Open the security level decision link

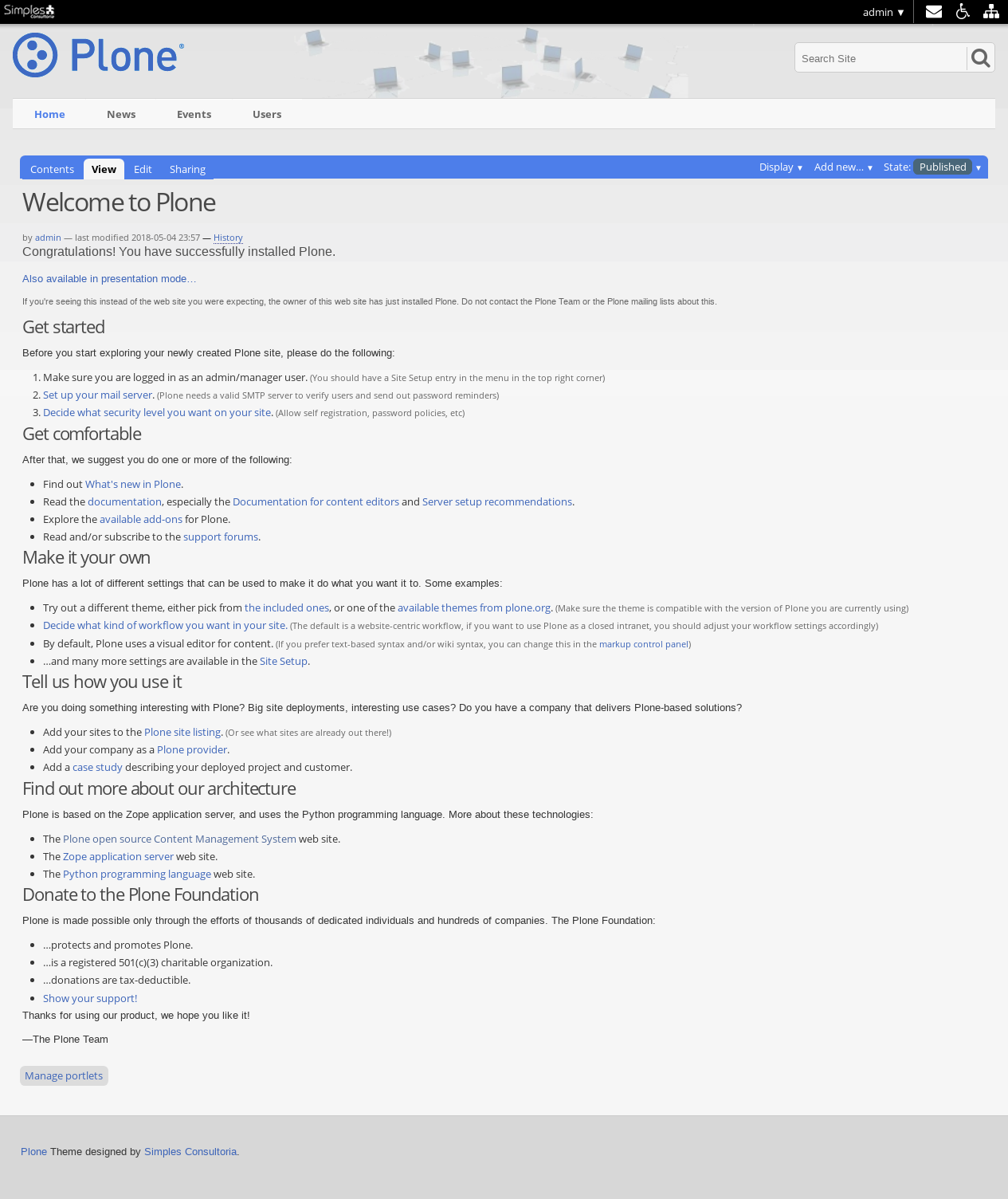click(x=157, y=412)
